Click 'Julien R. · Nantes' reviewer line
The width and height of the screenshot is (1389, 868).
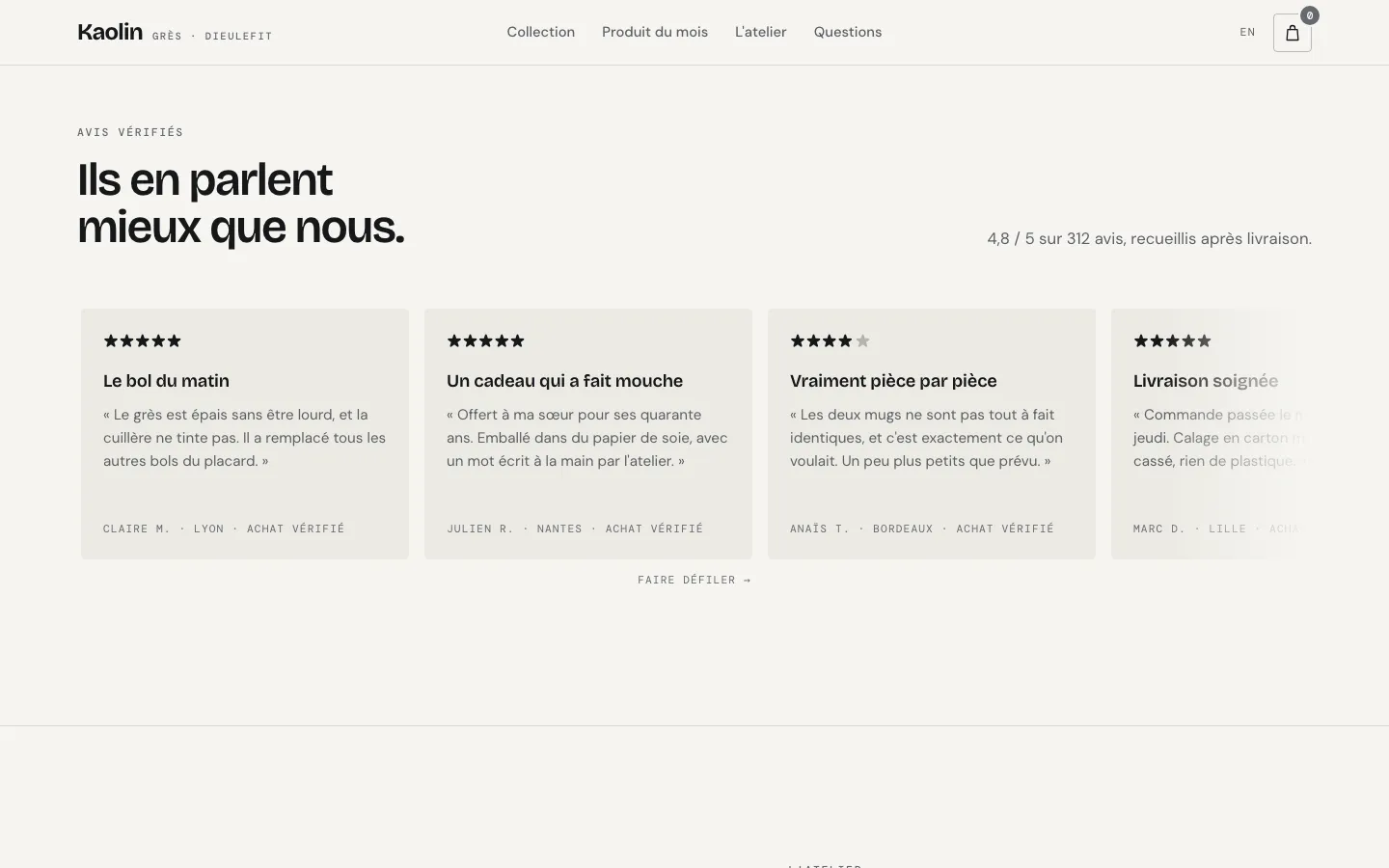(x=575, y=529)
